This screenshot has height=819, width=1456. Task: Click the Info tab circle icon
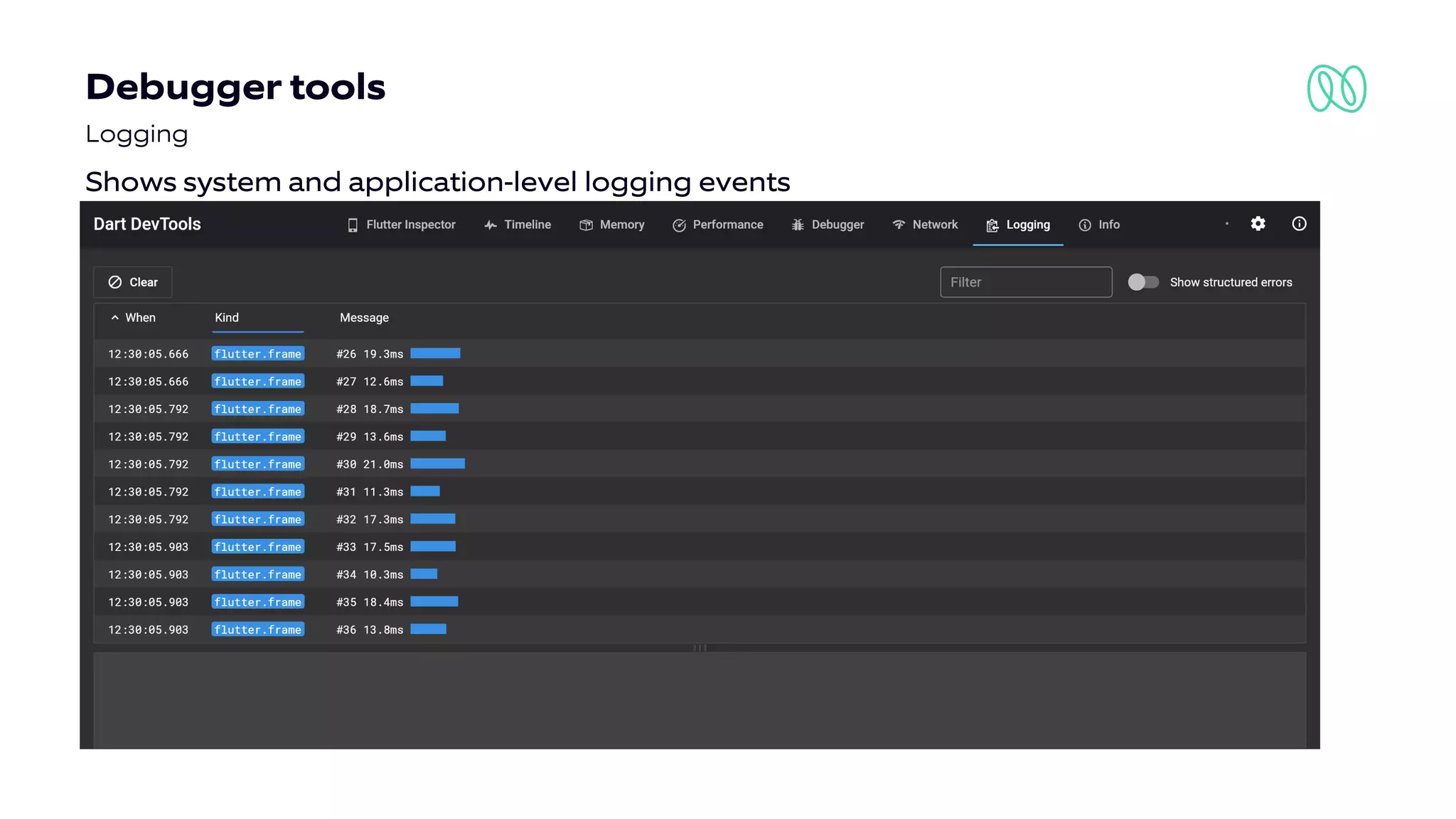1085,225
